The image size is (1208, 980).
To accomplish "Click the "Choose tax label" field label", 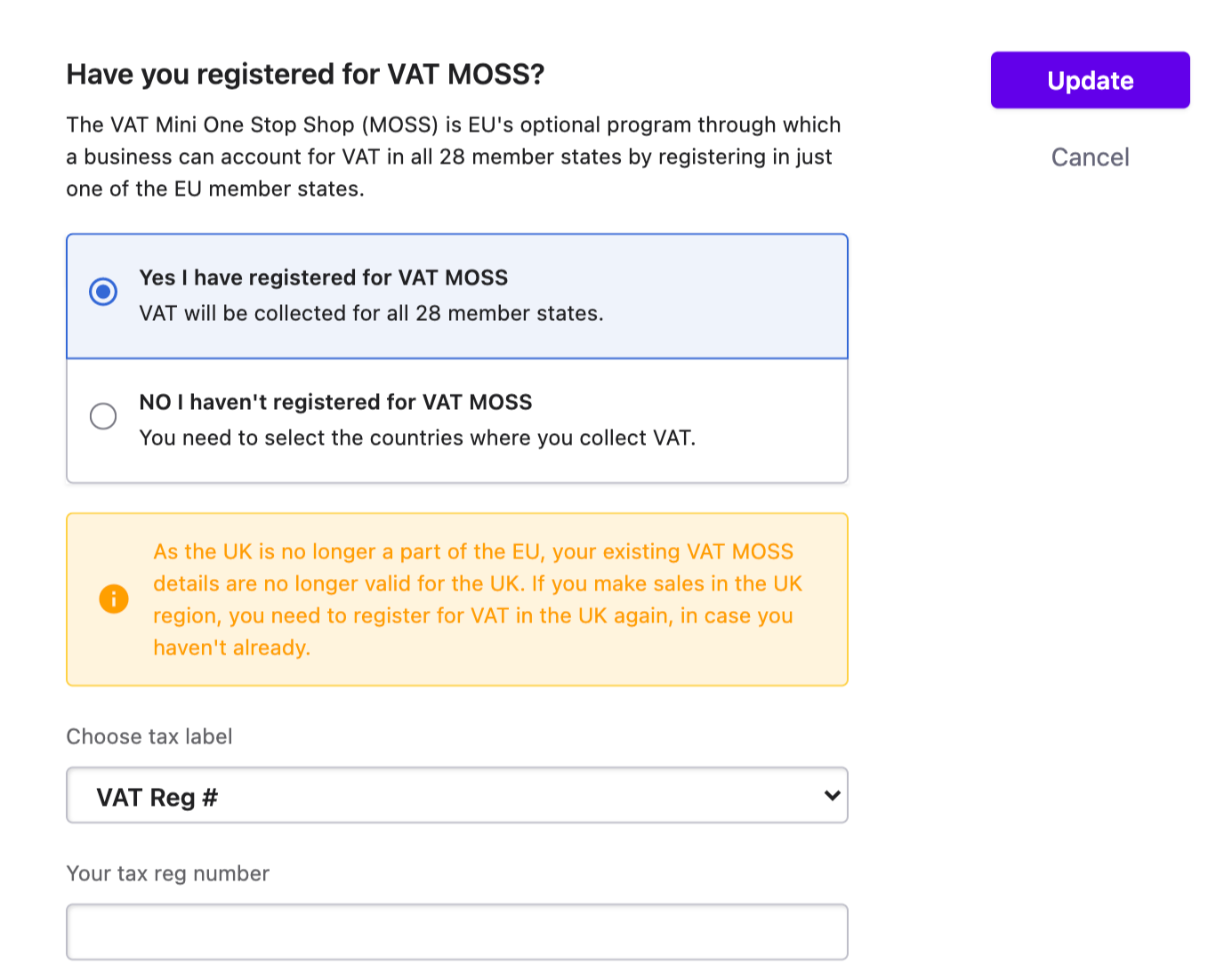I will coord(149,736).
